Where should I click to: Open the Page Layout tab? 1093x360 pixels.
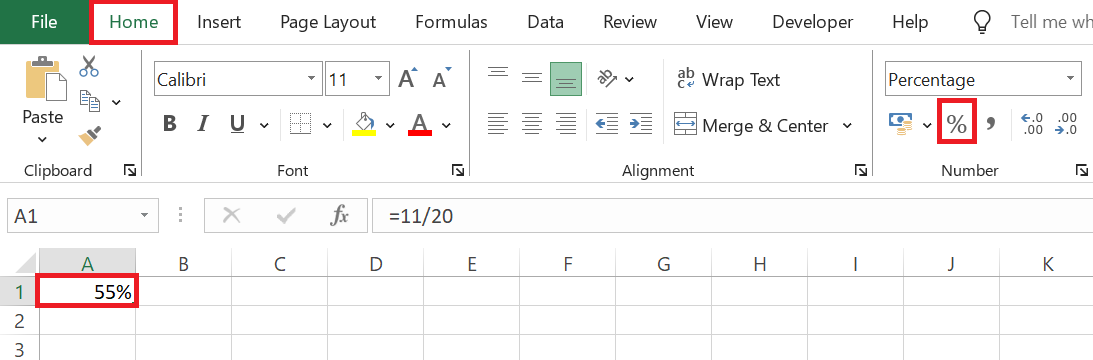tap(328, 22)
